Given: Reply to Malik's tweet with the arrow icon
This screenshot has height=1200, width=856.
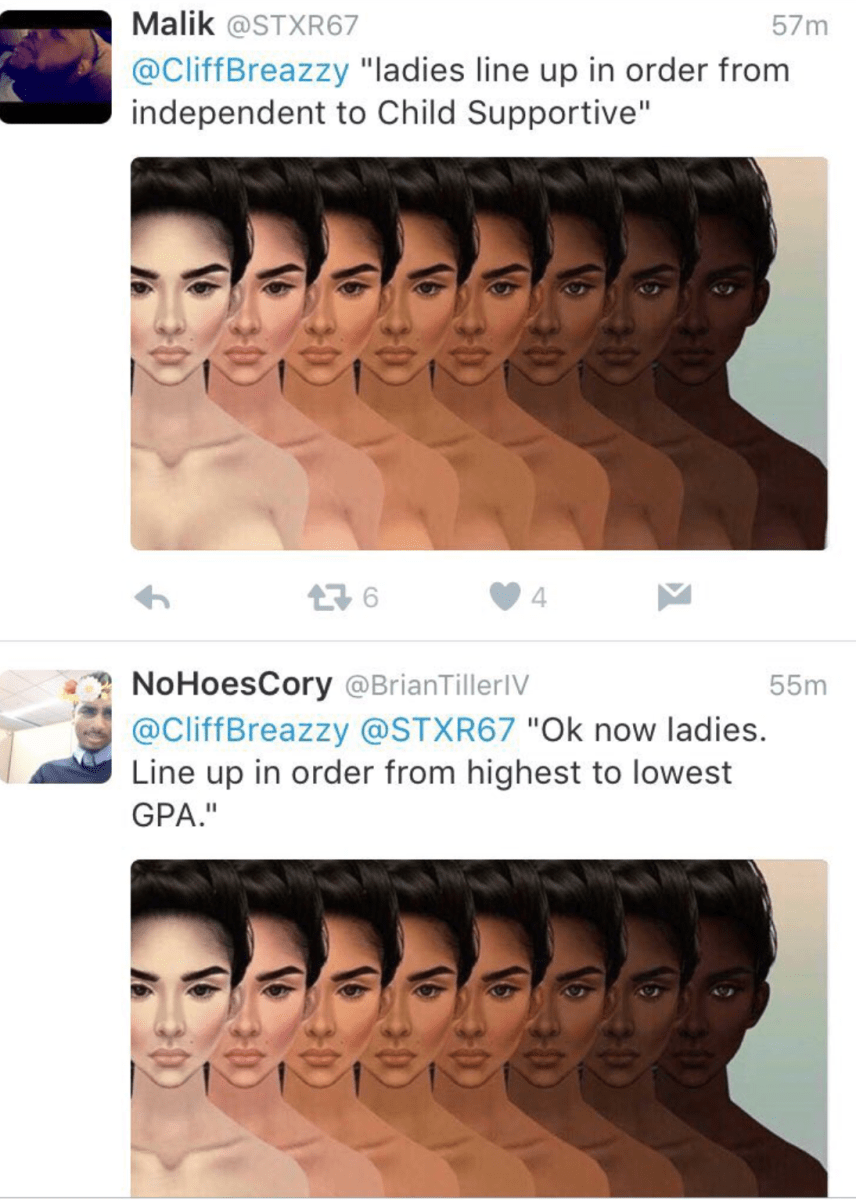Looking at the screenshot, I should (150, 598).
